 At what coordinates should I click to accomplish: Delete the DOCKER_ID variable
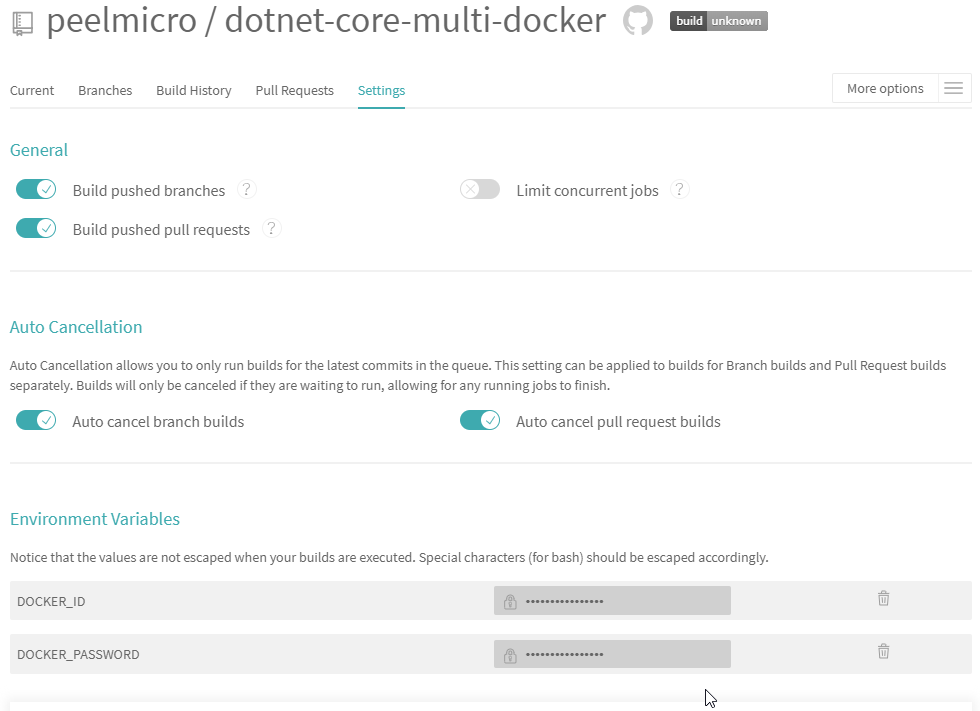click(883, 599)
